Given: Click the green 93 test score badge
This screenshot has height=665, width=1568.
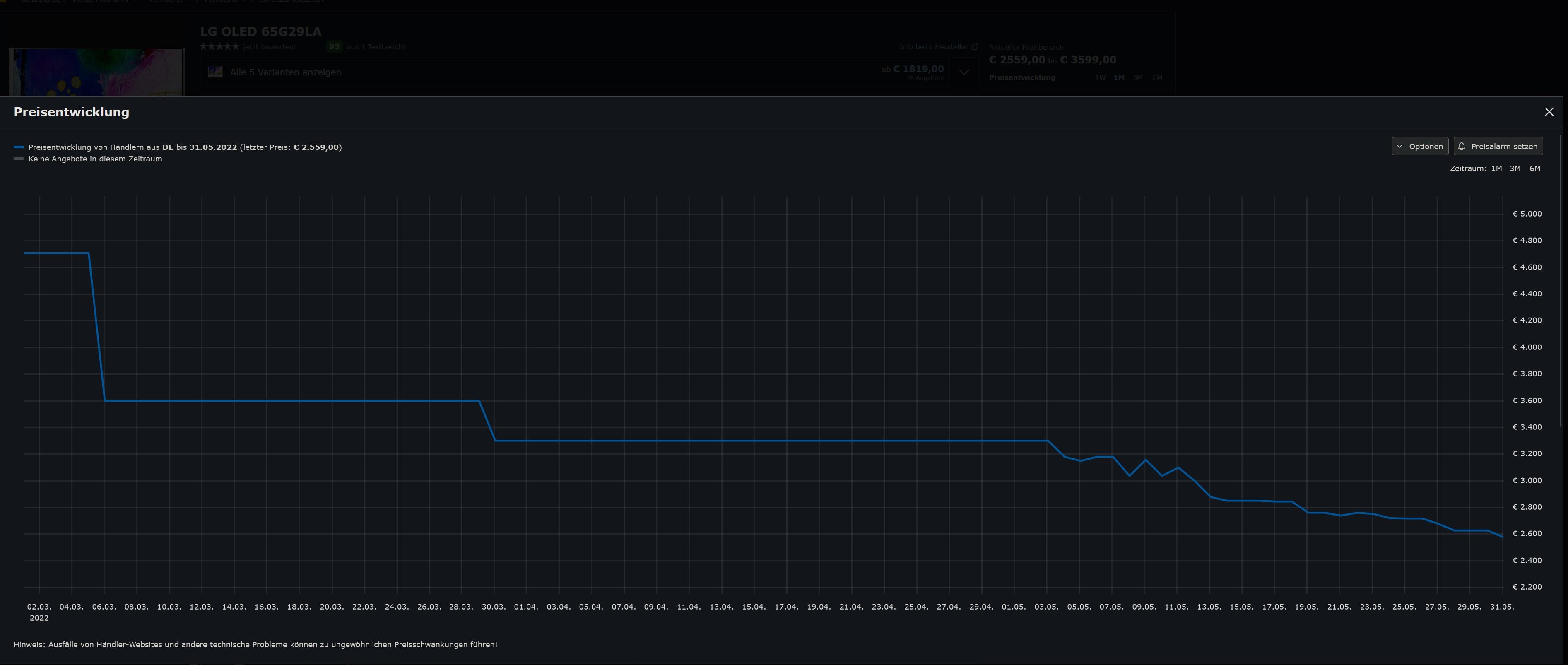Looking at the screenshot, I should [x=334, y=47].
